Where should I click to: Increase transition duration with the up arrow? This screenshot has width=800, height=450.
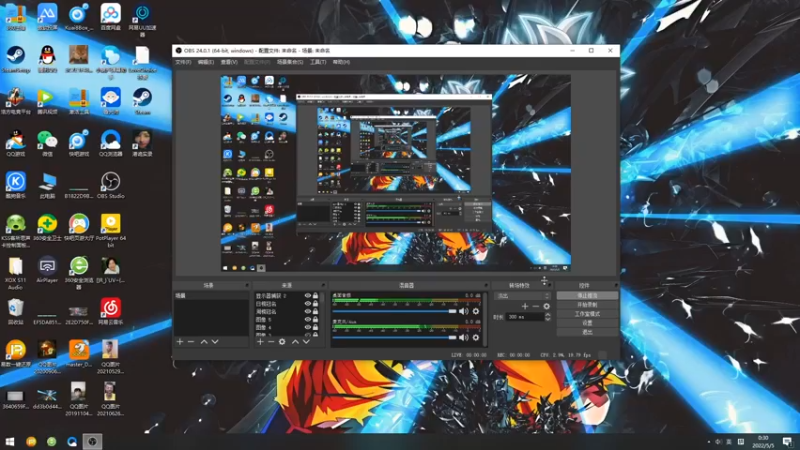click(x=547, y=315)
